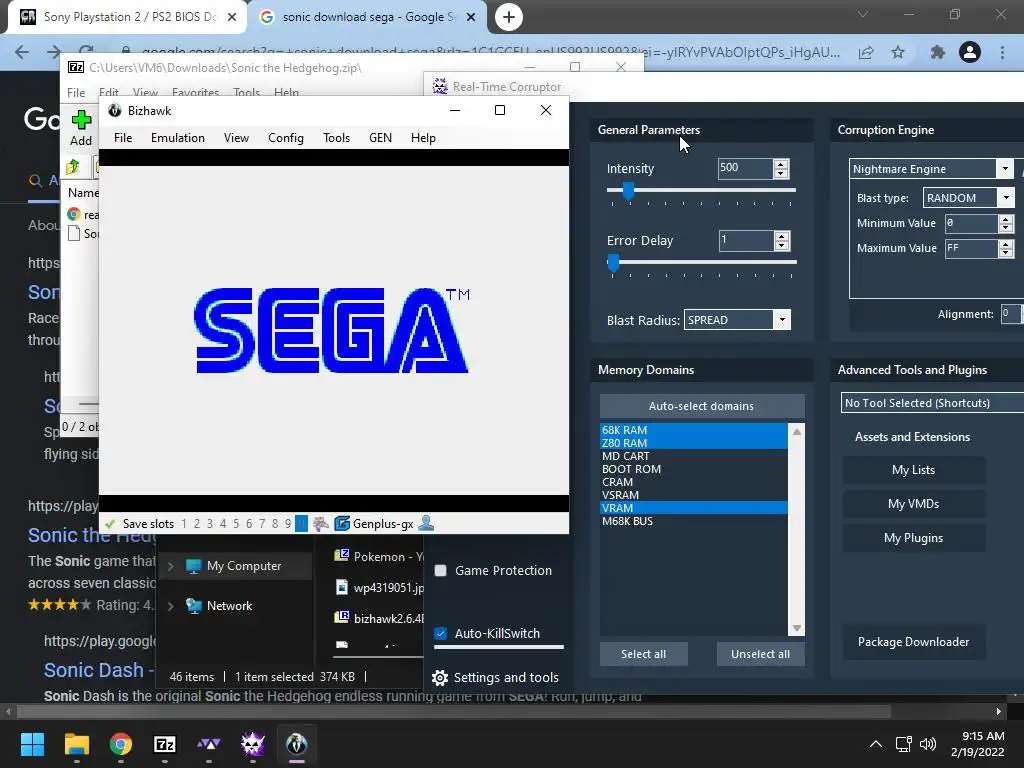Click the Unselect all domains button
This screenshot has height=768, width=1024.
pos(760,654)
